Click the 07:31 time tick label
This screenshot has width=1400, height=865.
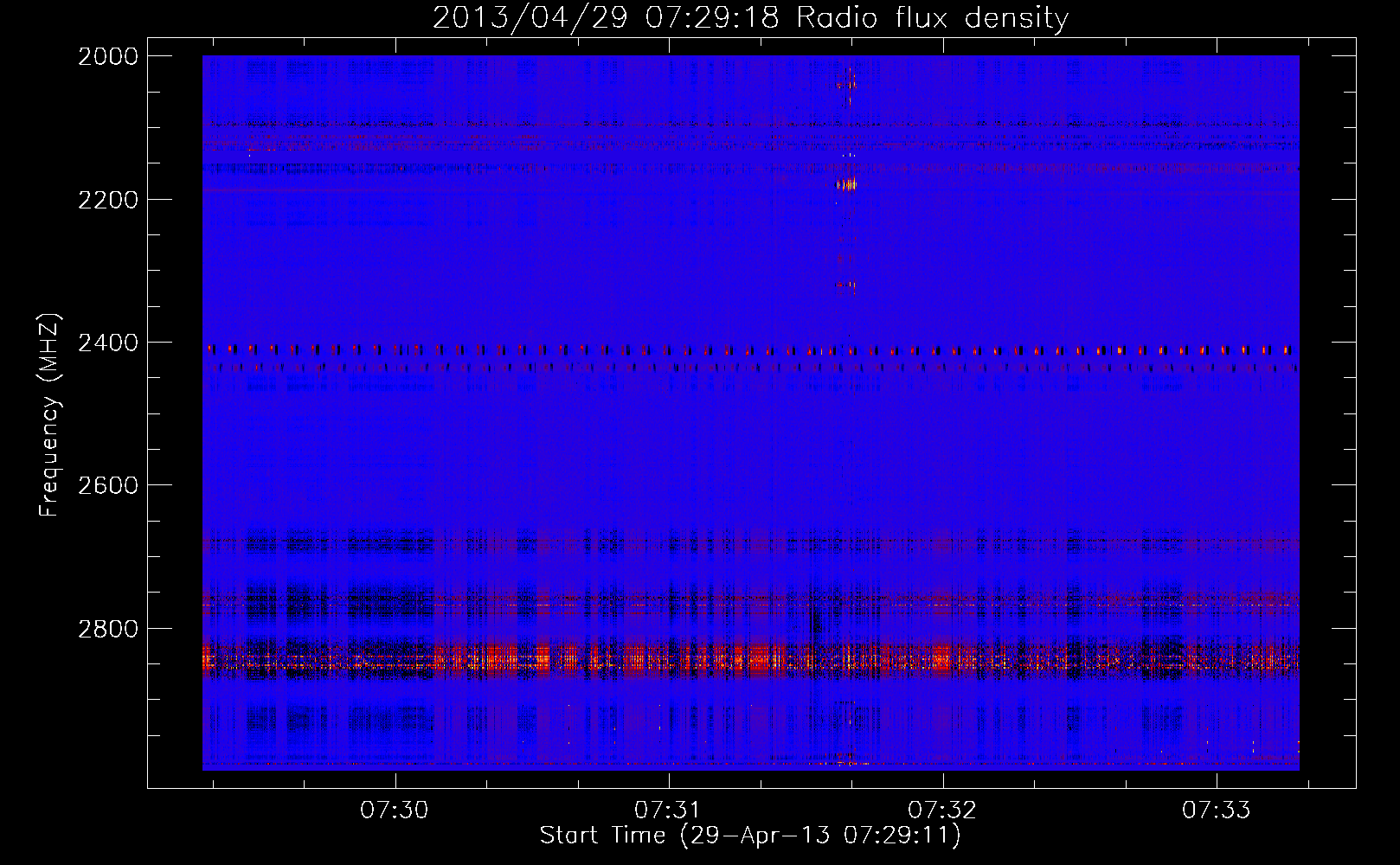coord(667,811)
